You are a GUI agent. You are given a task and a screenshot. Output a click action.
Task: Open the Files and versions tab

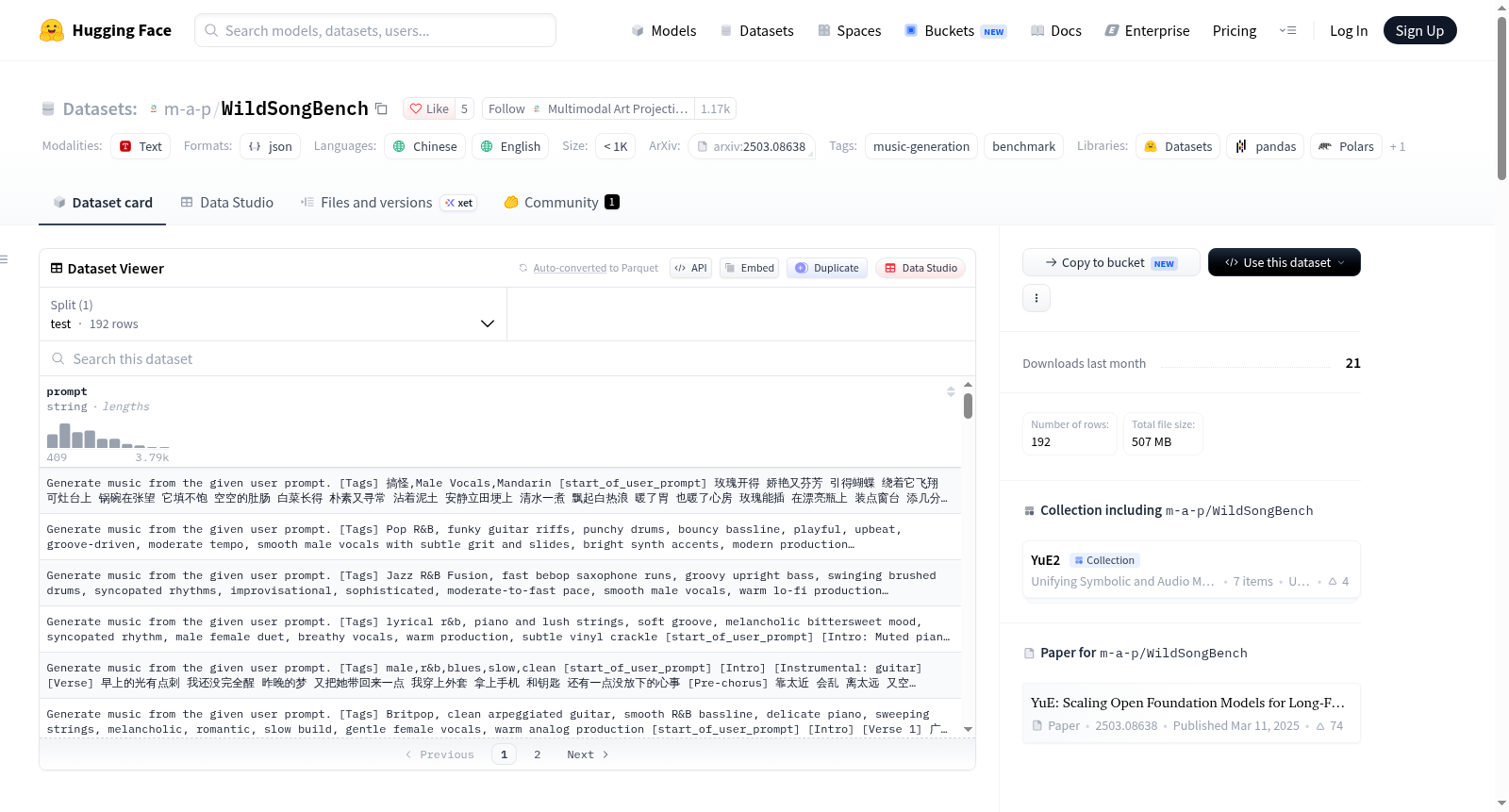pyautogui.click(x=389, y=202)
